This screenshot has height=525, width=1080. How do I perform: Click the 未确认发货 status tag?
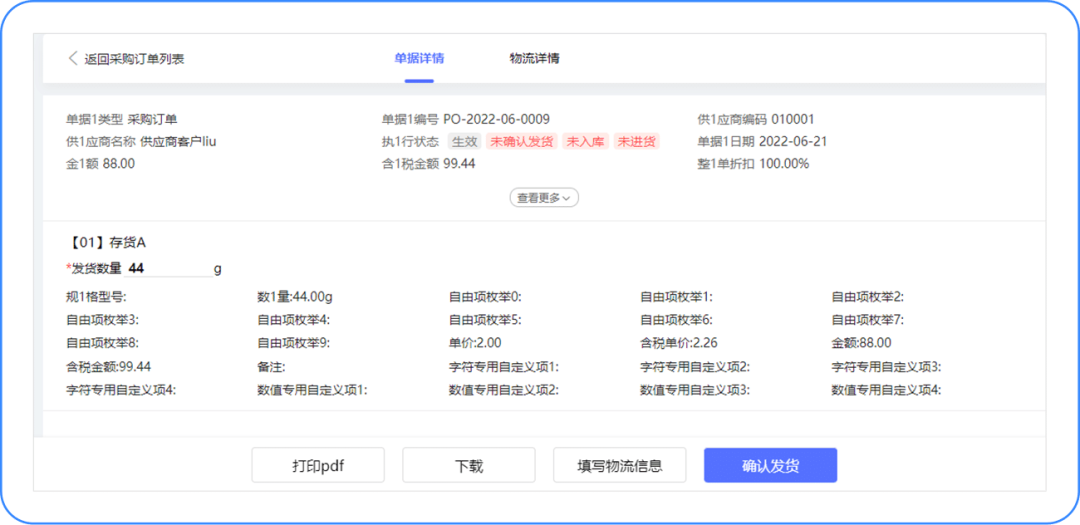(x=522, y=142)
